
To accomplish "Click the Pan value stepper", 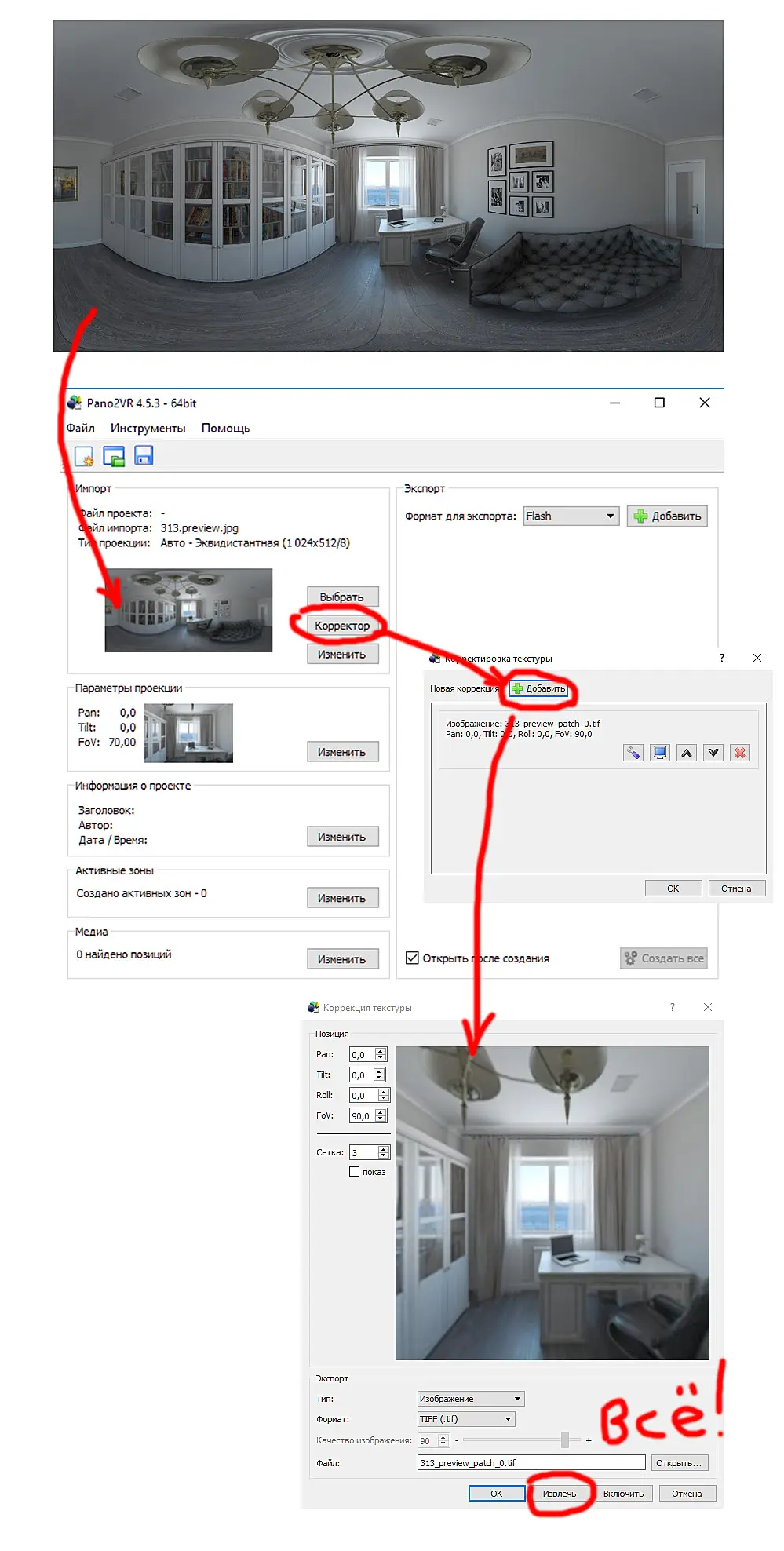I will click(381, 1054).
